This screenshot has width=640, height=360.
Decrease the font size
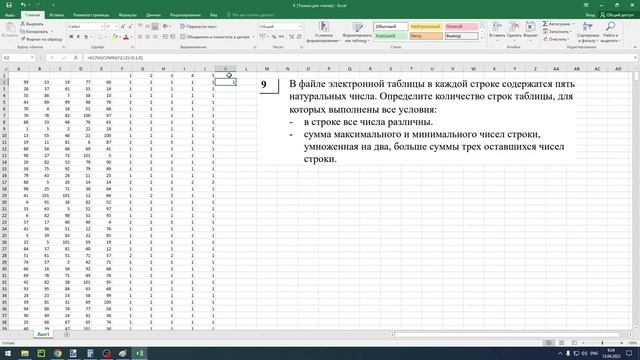click(x=130, y=27)
